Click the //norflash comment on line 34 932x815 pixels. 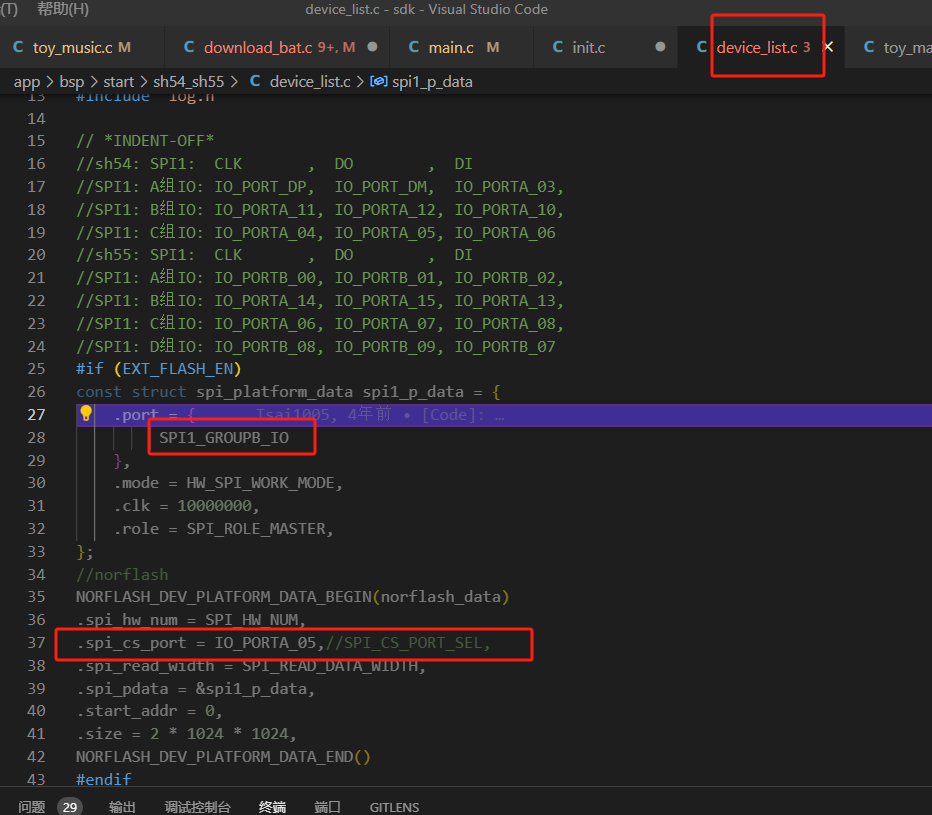(x=122, y=574)
